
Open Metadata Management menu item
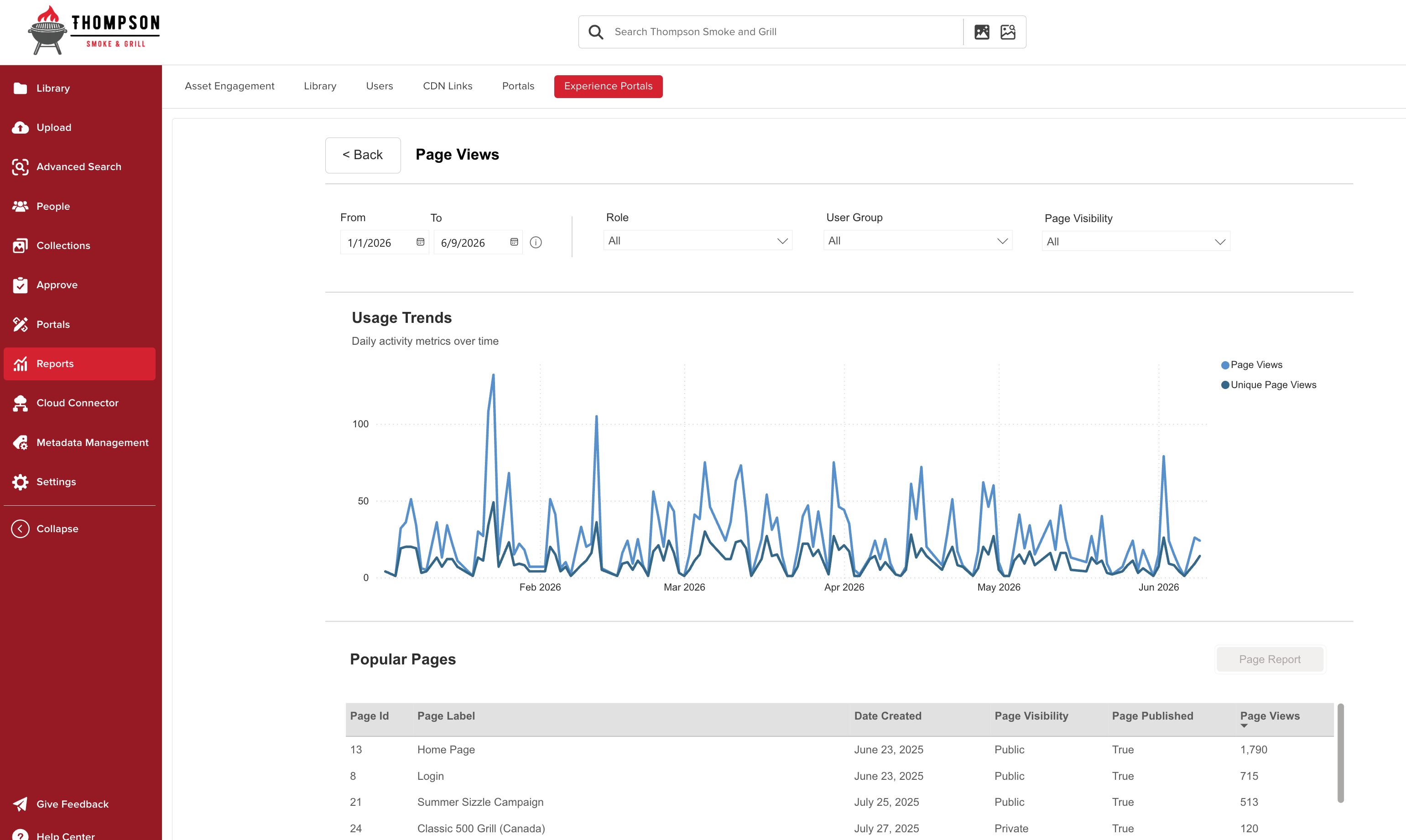(x=79, y=443)
